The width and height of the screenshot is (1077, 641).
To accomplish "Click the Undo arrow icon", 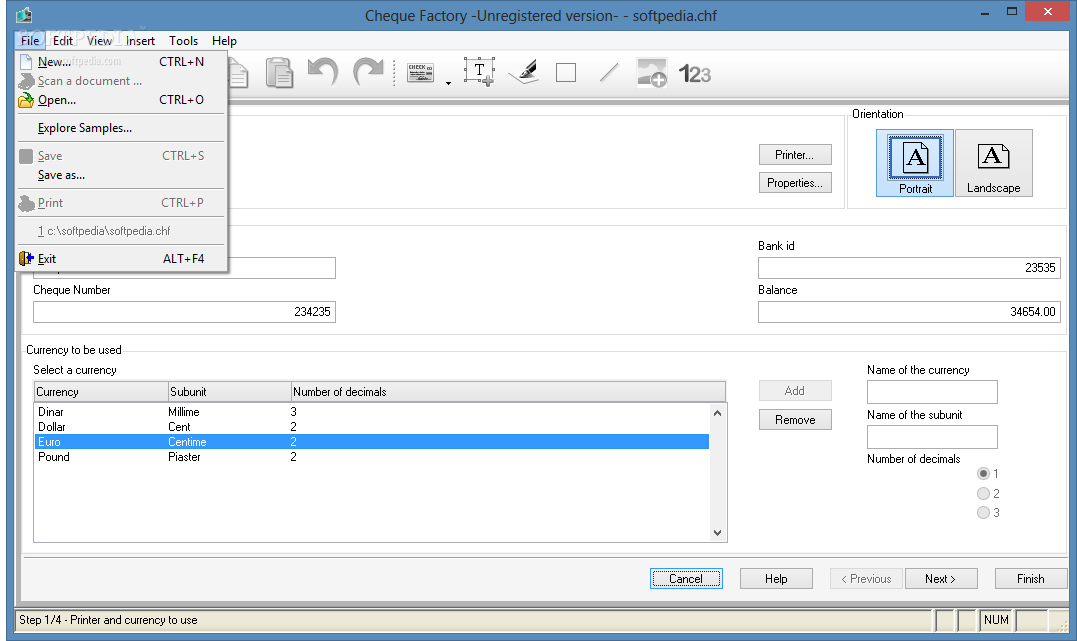I will point(323,71).
